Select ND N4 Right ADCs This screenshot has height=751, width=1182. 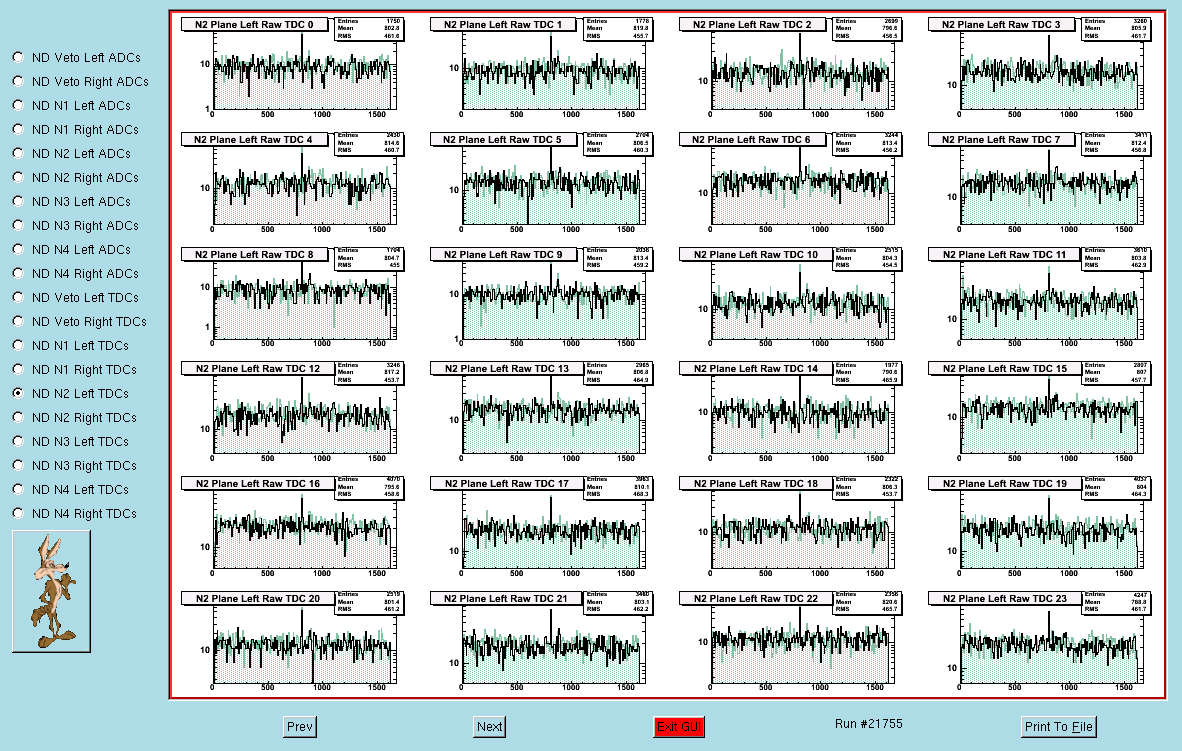coord(18,274)
